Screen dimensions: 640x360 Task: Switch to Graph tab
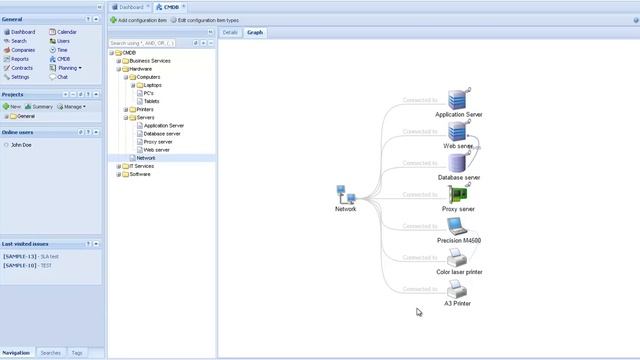click(x=255, y=32)
